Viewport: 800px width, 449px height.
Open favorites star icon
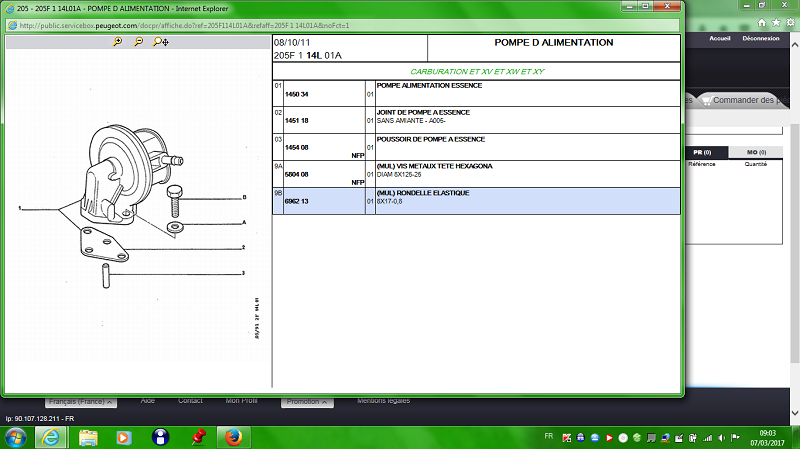[x=776, y=23]
